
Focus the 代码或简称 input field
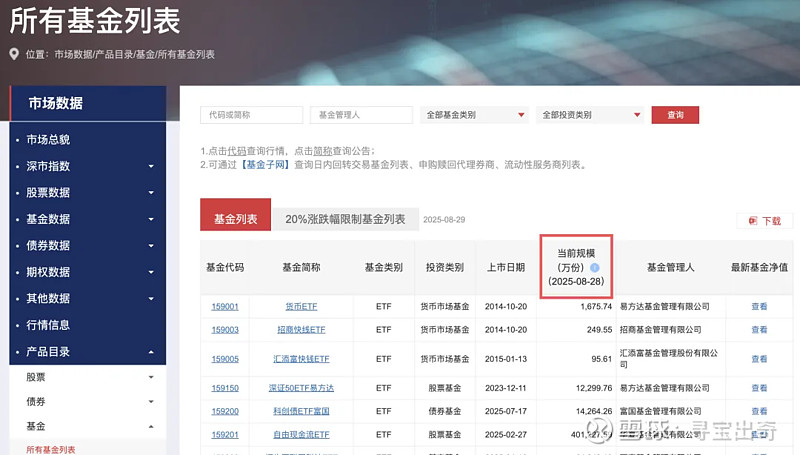tap(252, 115)
